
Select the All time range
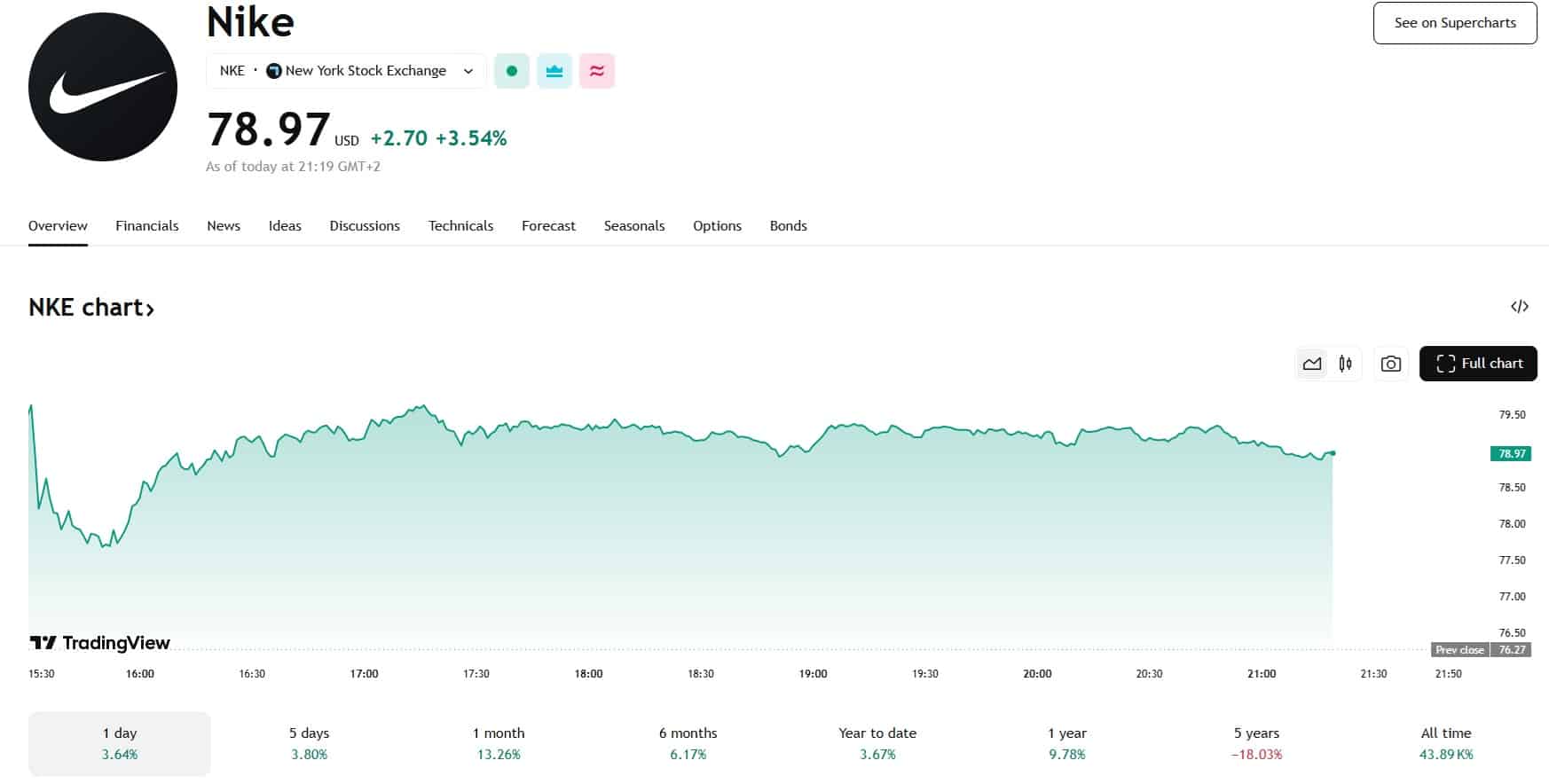pos(1445,743)
